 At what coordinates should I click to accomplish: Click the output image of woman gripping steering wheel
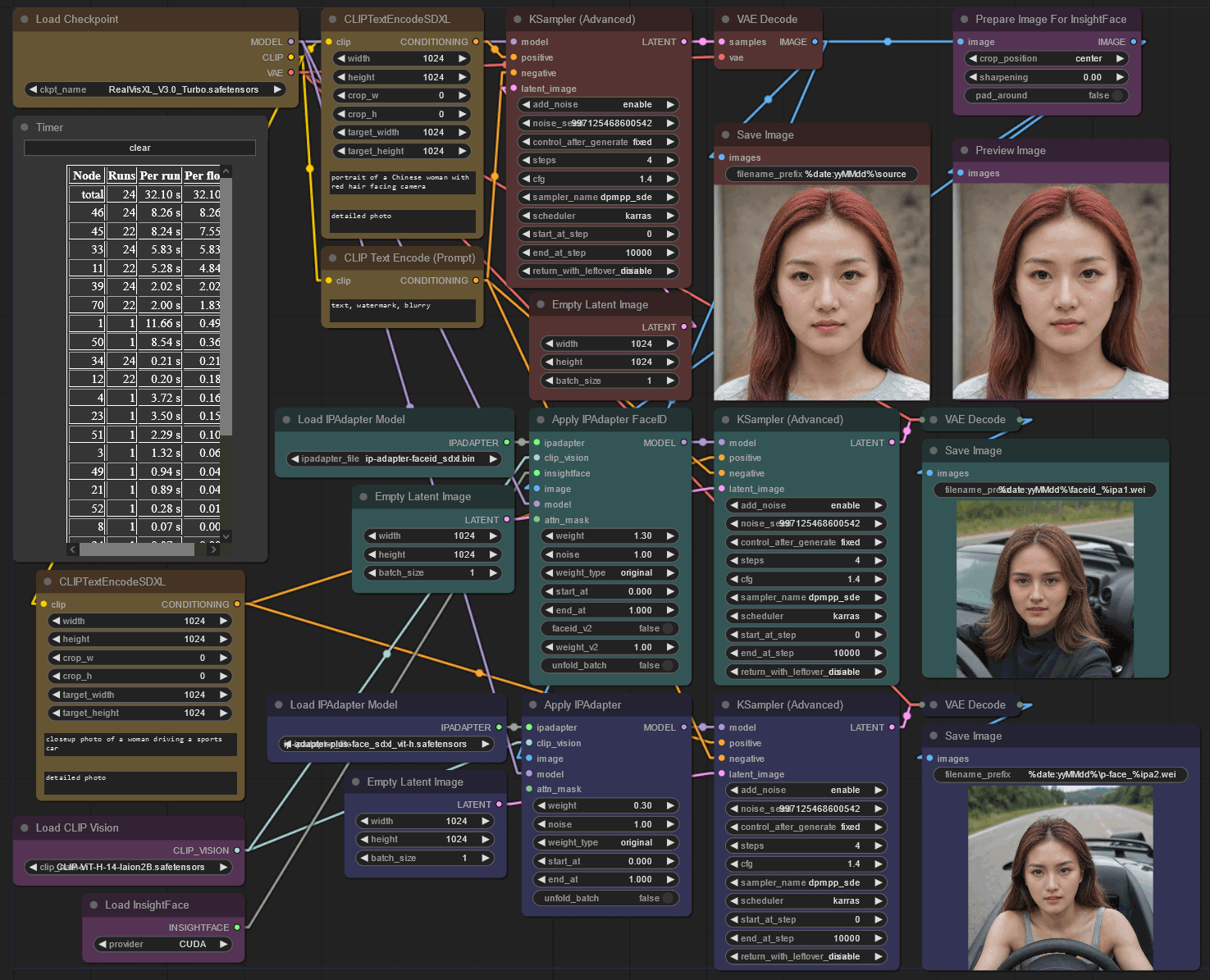1061,878
